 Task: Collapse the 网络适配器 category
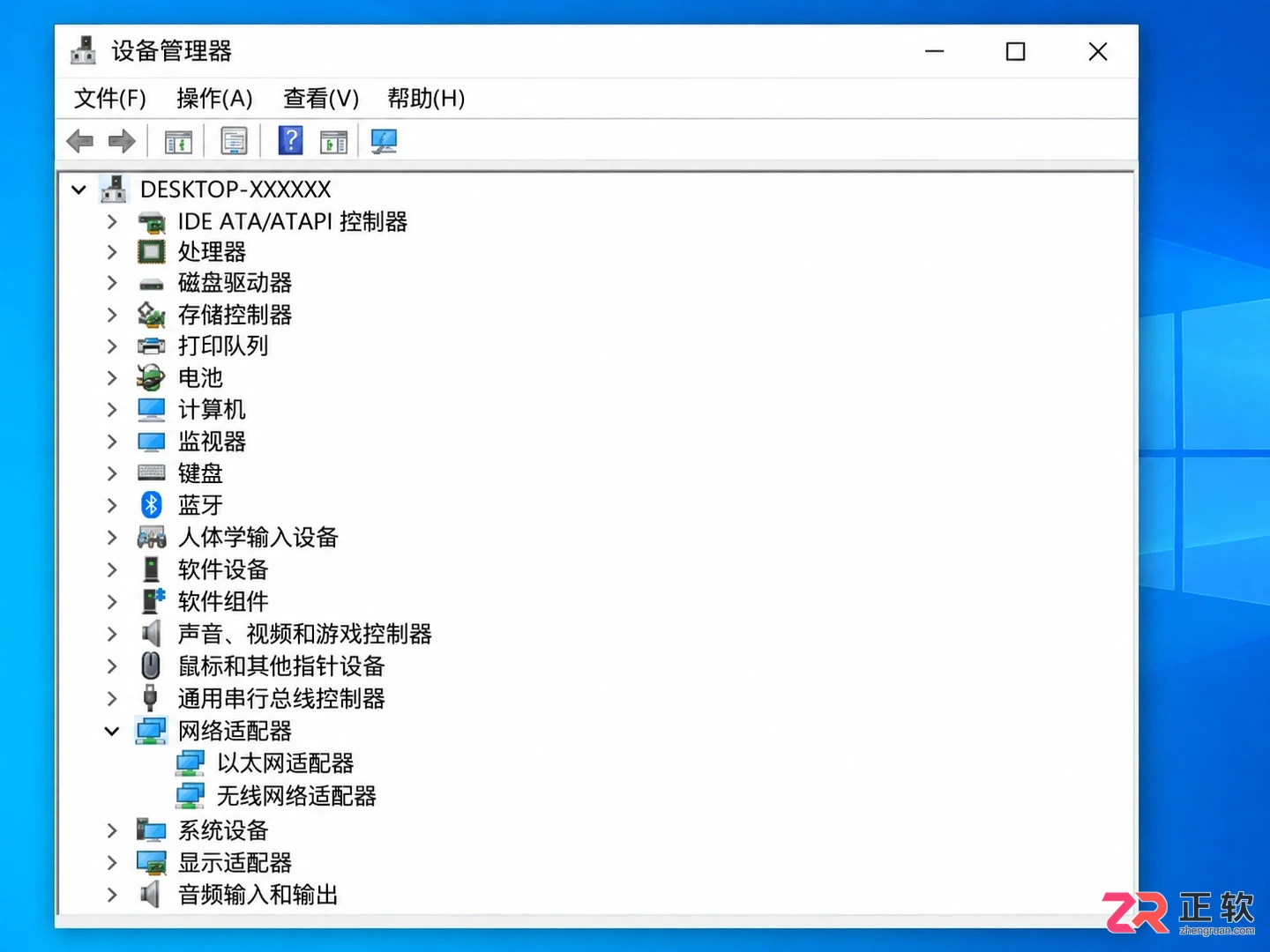[112, 731]
